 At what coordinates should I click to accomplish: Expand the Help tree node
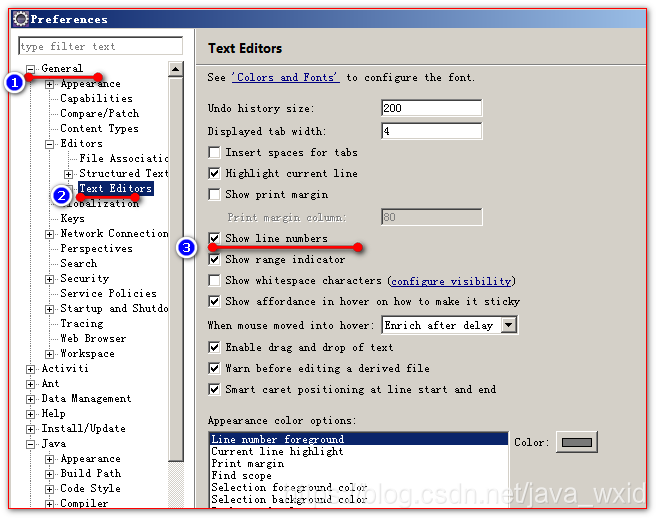(31, 414)
